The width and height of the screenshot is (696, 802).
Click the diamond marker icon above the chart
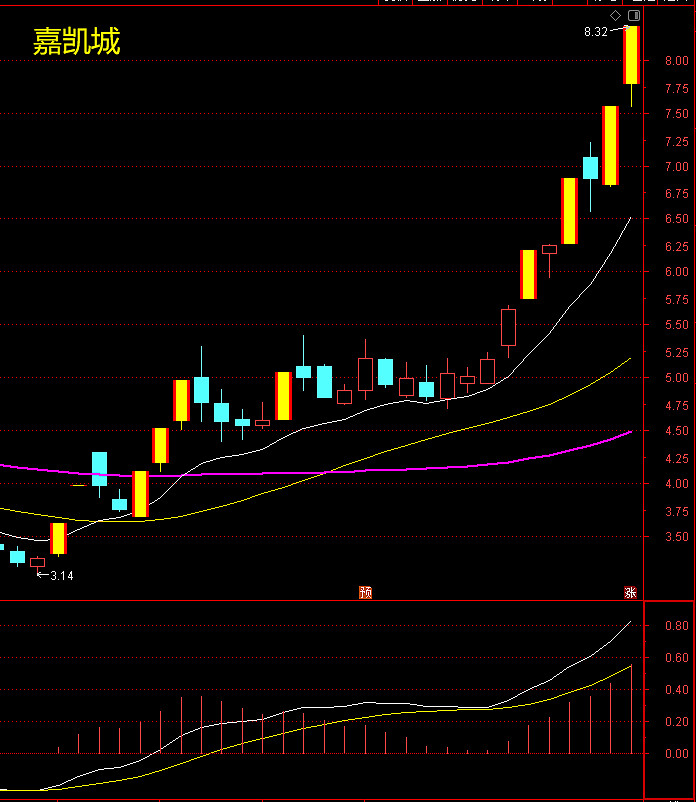pos(616,15)
